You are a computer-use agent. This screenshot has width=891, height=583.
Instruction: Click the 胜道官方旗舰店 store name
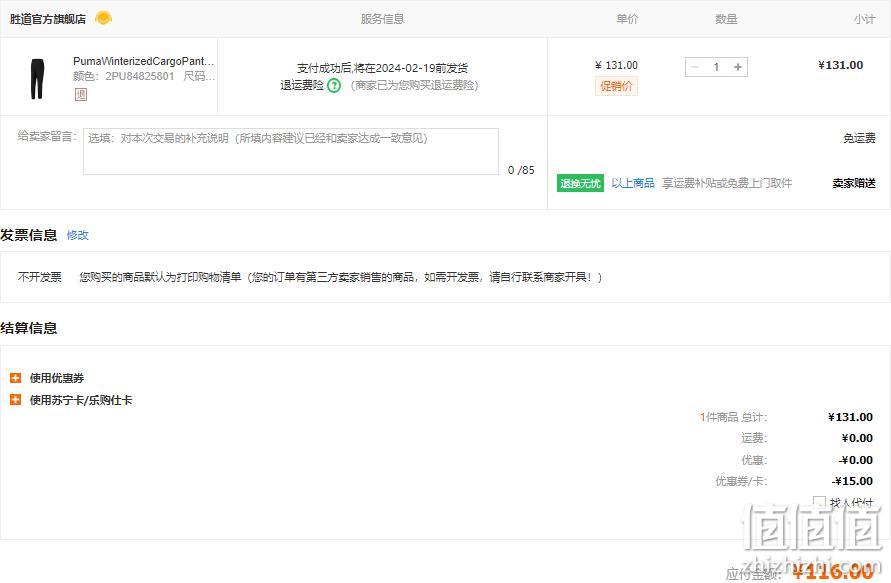48,19
